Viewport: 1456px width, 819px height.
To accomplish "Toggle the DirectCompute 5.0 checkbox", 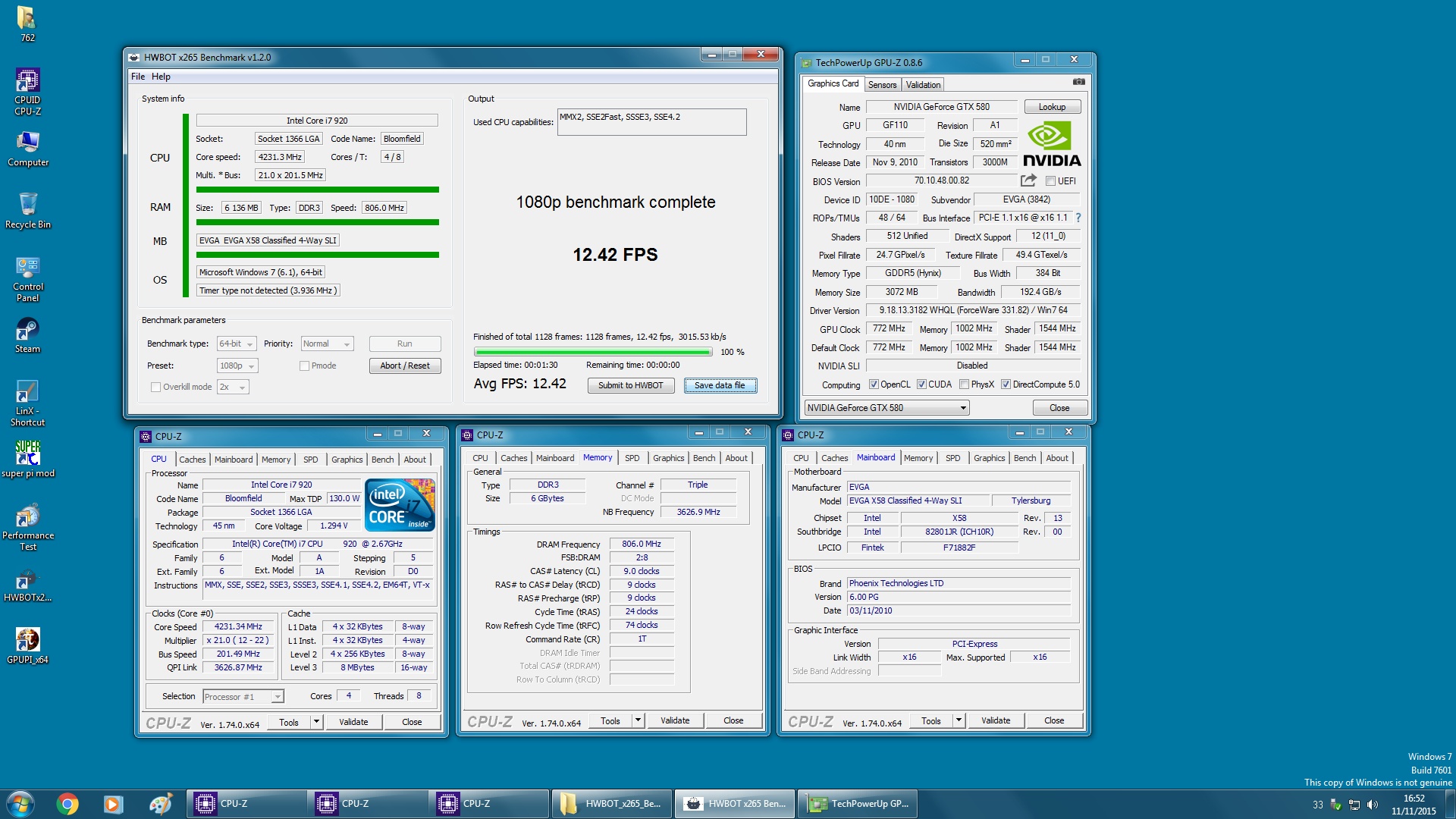I will click(1006, 384).
